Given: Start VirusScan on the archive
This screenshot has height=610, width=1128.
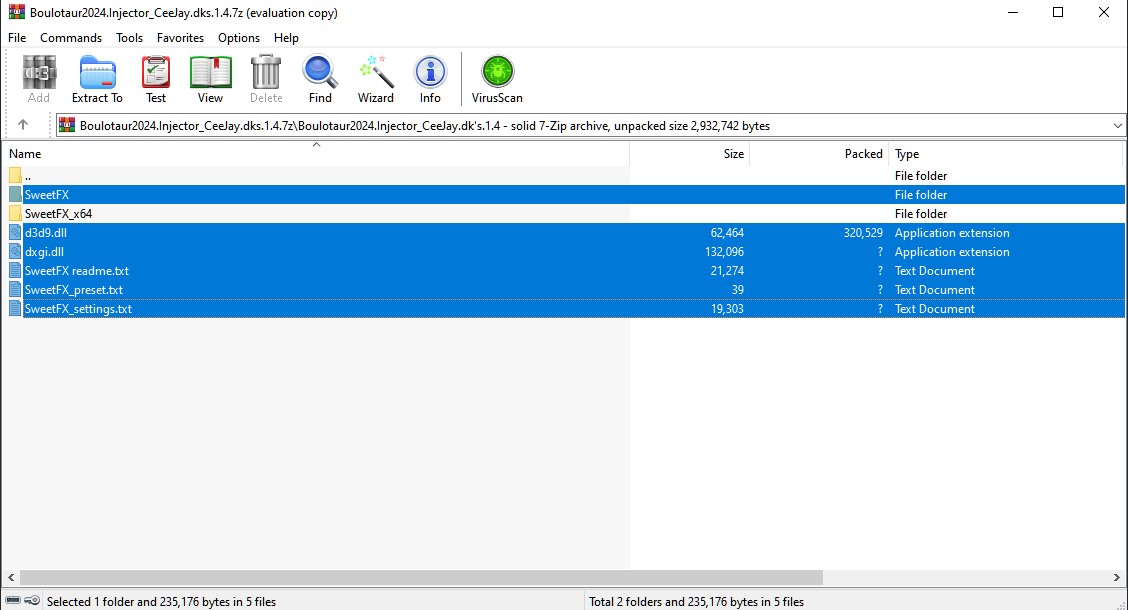Looking at the screenshot, I should coord(497,72).
